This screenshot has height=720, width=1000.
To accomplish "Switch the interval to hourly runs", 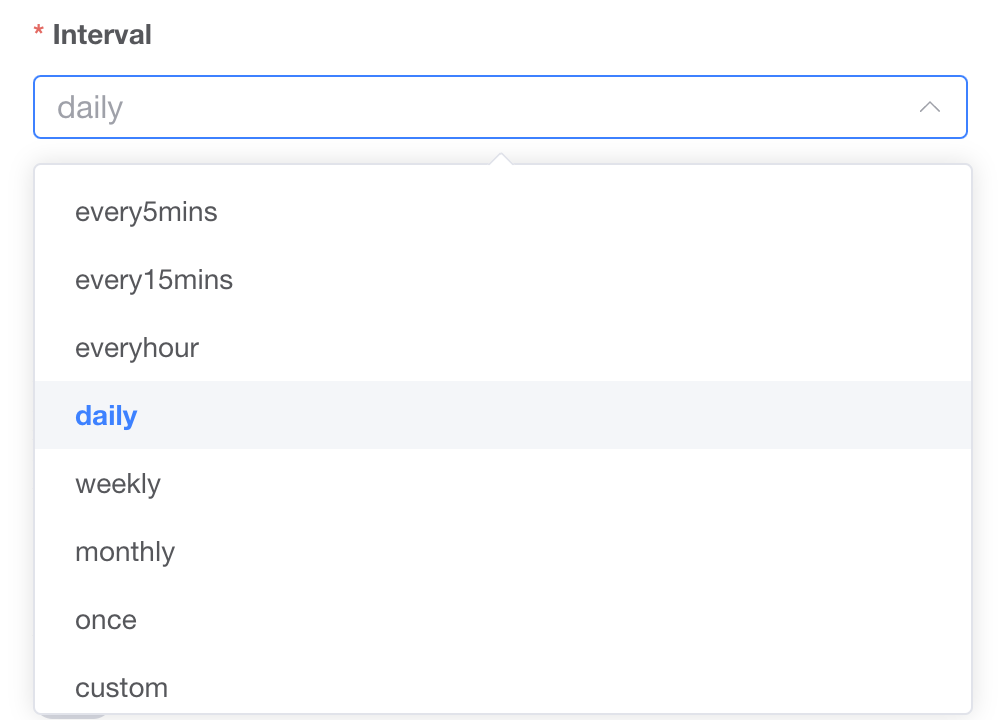I will tap(137, 348).
